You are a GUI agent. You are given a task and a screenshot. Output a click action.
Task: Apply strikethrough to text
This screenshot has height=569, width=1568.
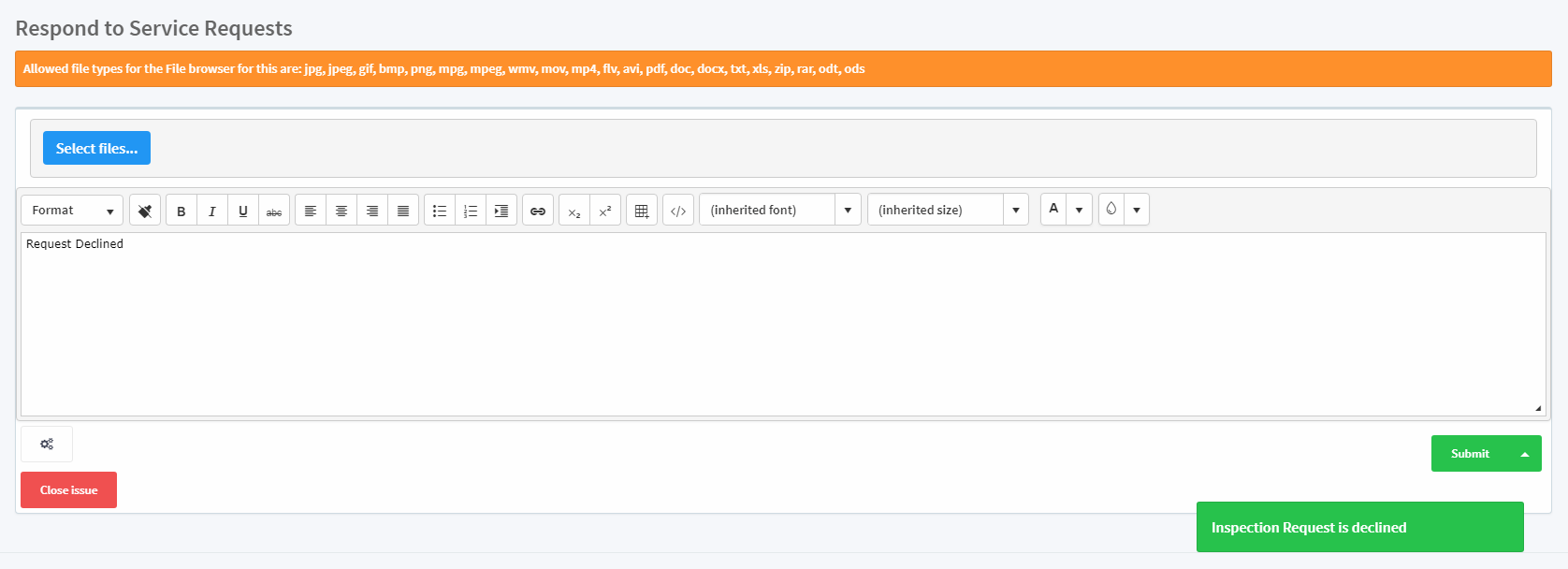pyautogui.click(x=274, y=211)
